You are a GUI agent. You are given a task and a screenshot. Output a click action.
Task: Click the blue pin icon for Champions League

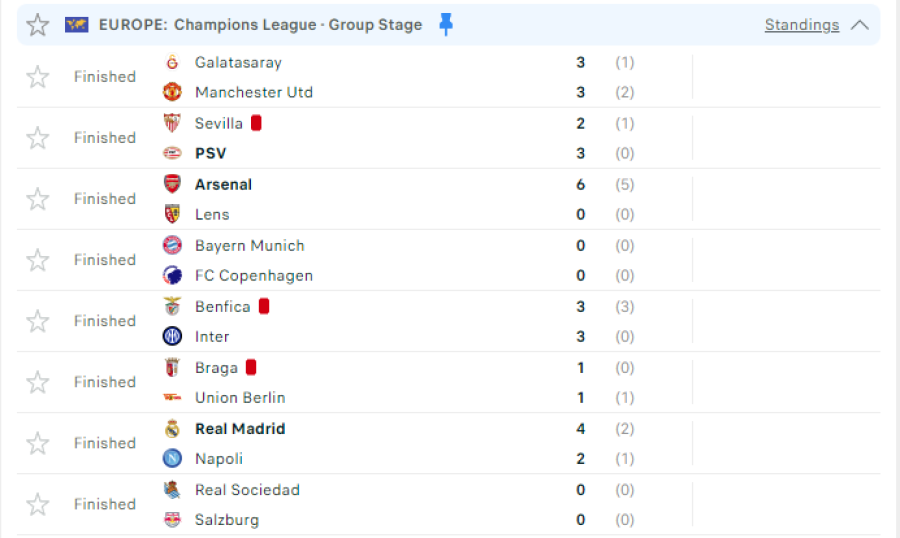[x=446, y=25]
